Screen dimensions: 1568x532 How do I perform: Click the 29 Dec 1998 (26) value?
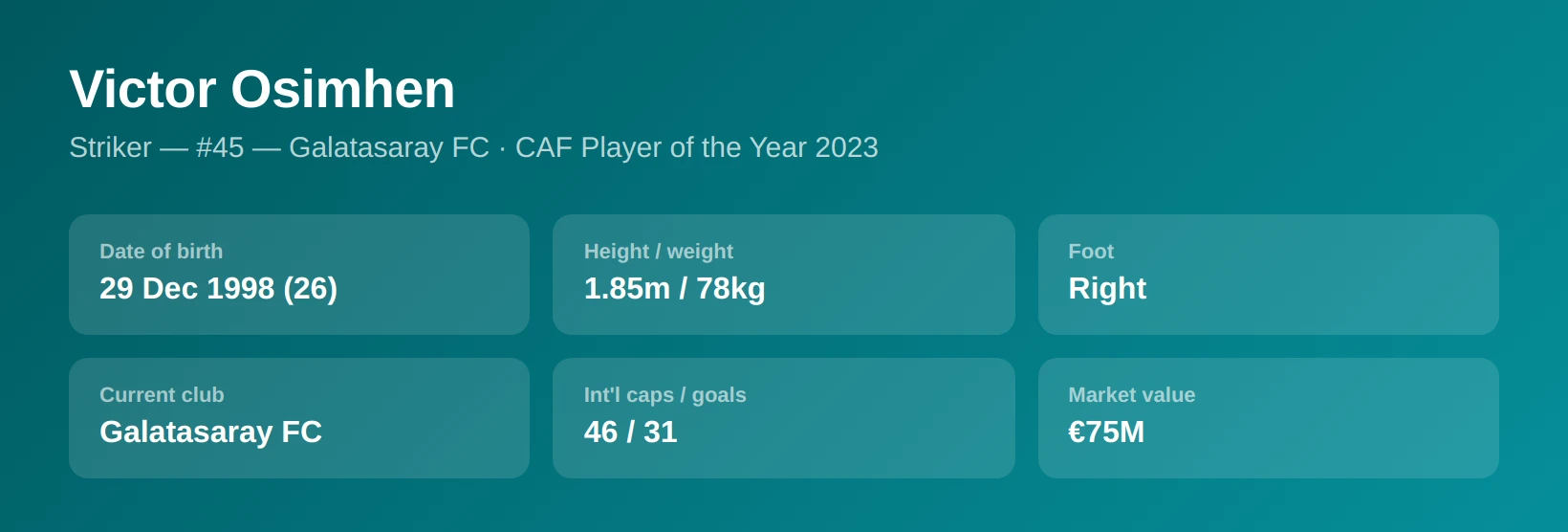(x=218, y=288)
